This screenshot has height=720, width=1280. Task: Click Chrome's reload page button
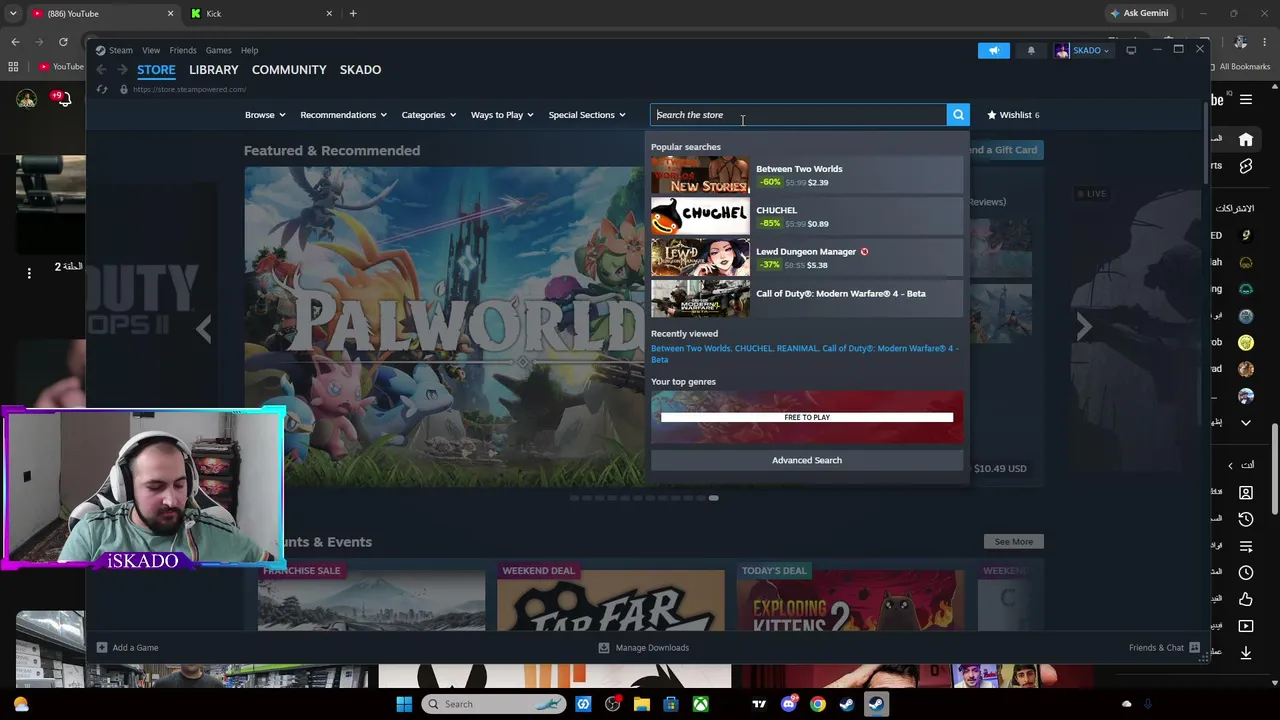point(63,42)
